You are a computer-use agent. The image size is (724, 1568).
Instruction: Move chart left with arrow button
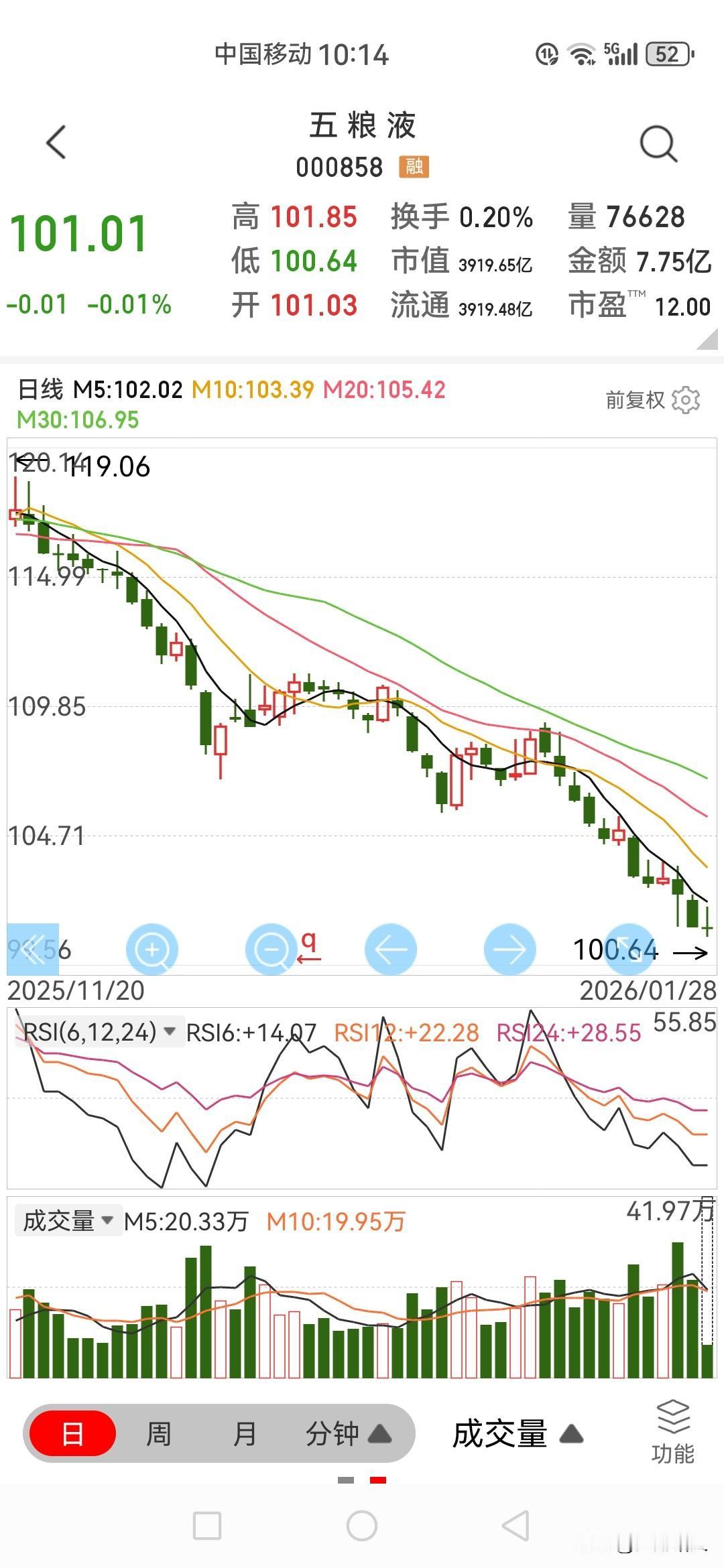coord(391,949)
